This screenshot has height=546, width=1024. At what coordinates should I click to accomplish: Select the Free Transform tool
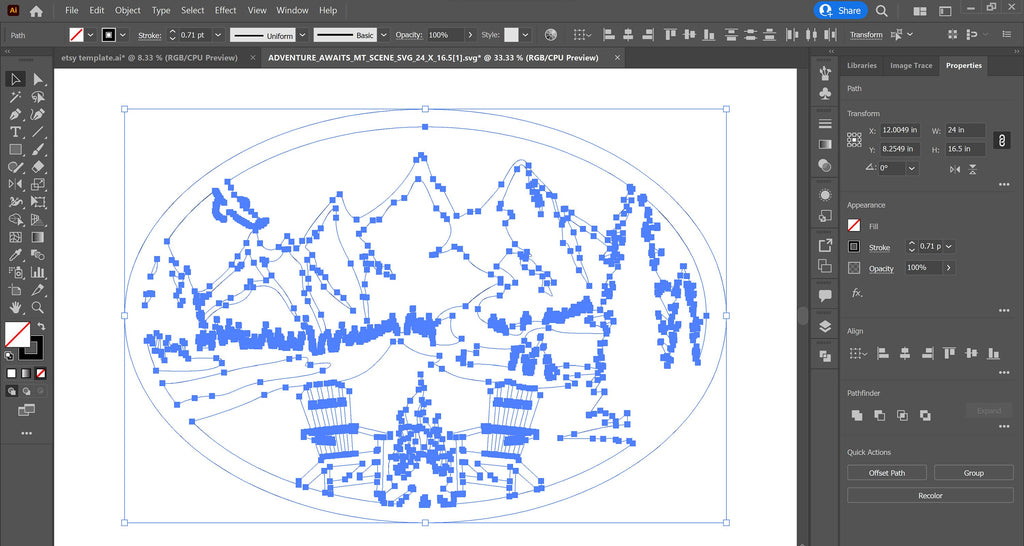38,202
